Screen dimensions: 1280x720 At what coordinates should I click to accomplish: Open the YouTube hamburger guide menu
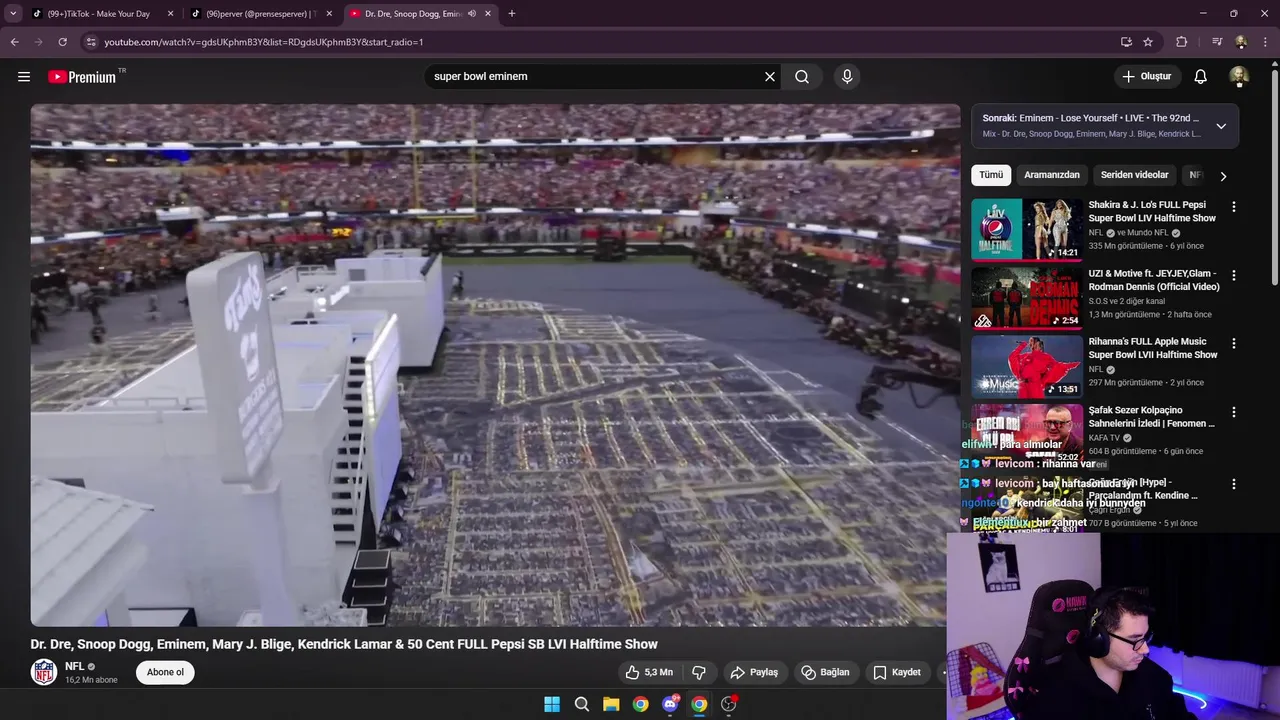(x=24, y=76)
